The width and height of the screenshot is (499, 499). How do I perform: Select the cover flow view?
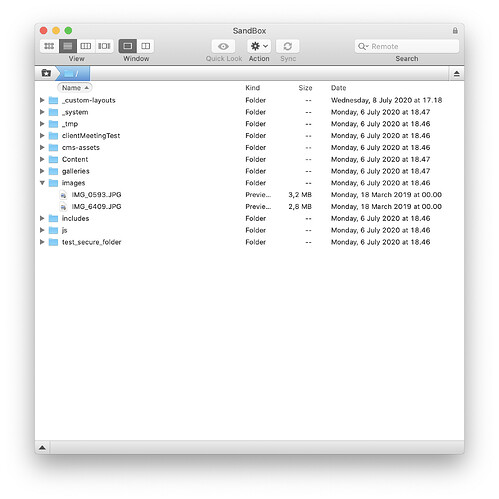pos(104,46)
